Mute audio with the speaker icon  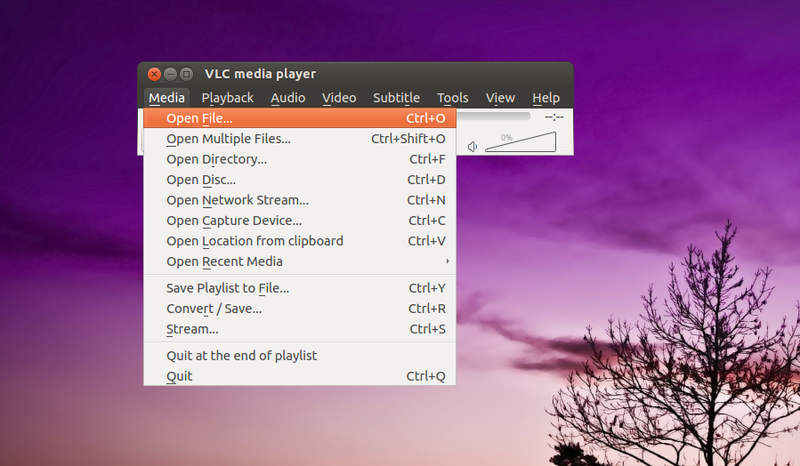[x=472, y=146]
